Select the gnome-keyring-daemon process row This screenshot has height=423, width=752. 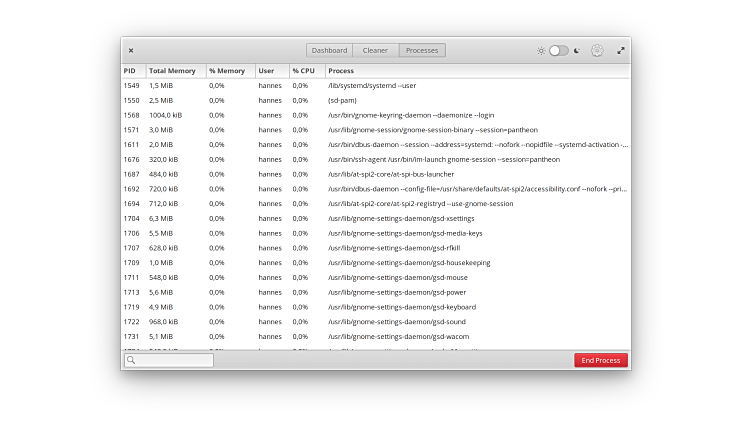410,115
